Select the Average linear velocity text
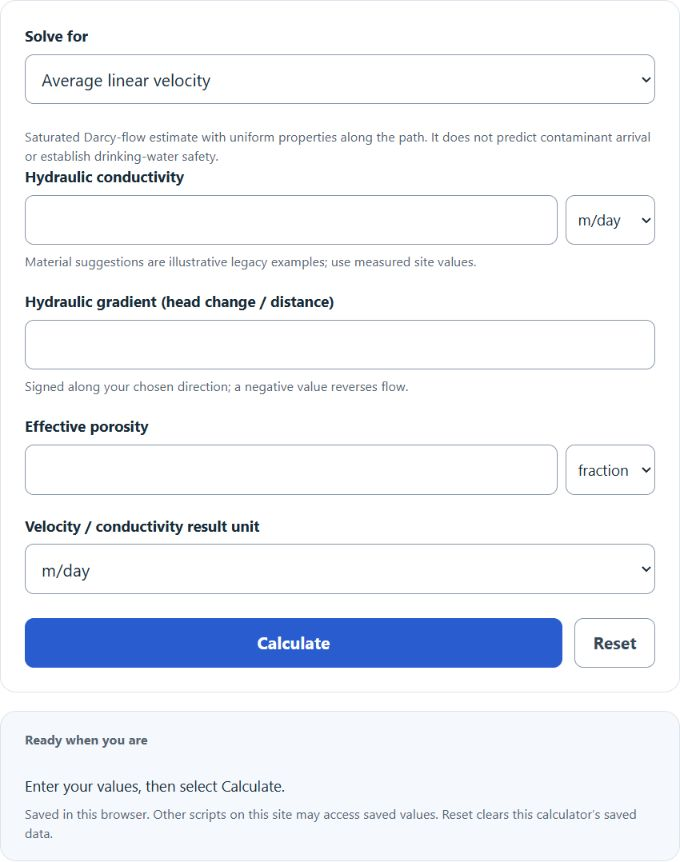 click(126, 80)
